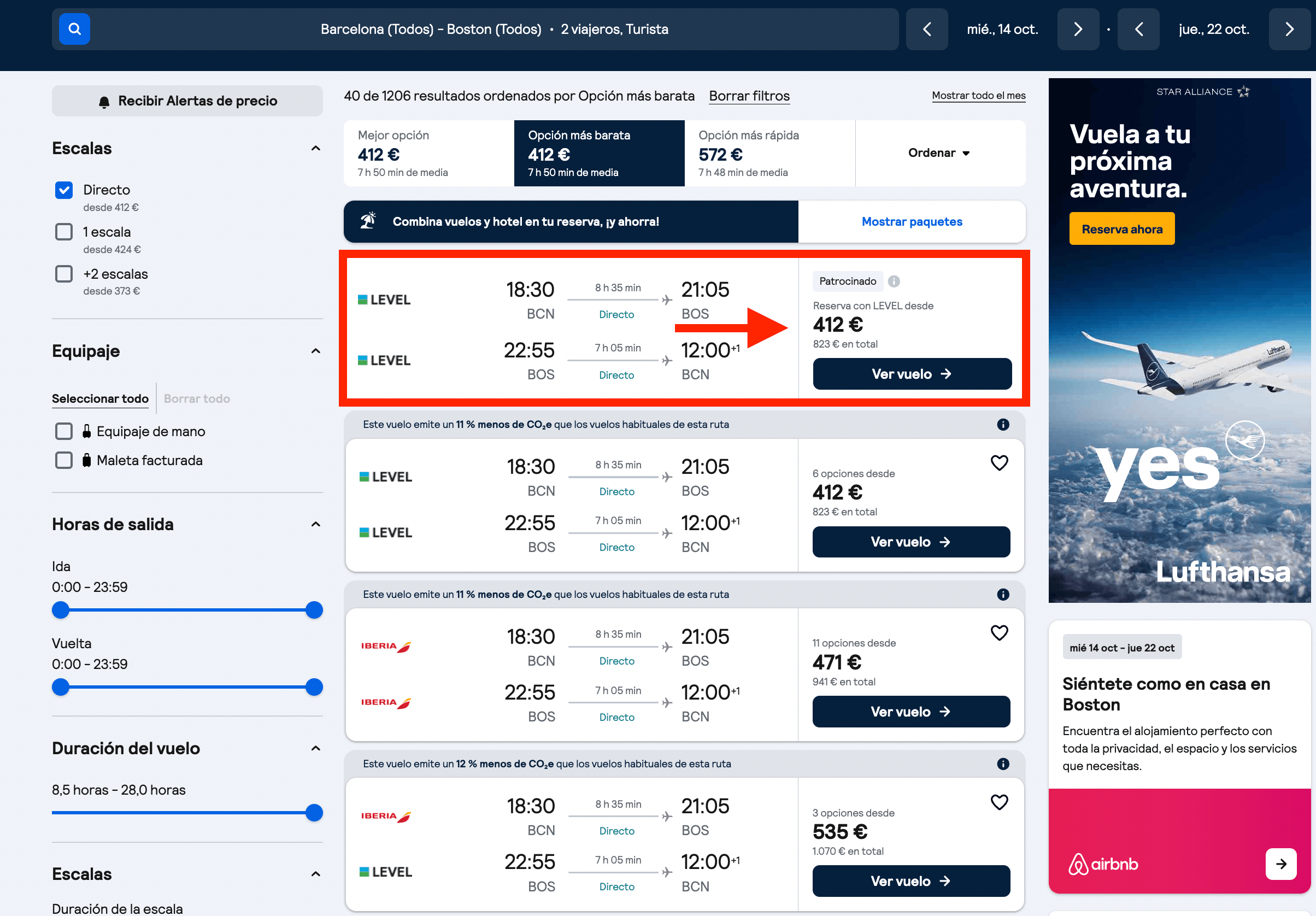The image size is (1316, 916).
Task: Click the info icon beside Patrocinado
Action: (x=894, y=281)
